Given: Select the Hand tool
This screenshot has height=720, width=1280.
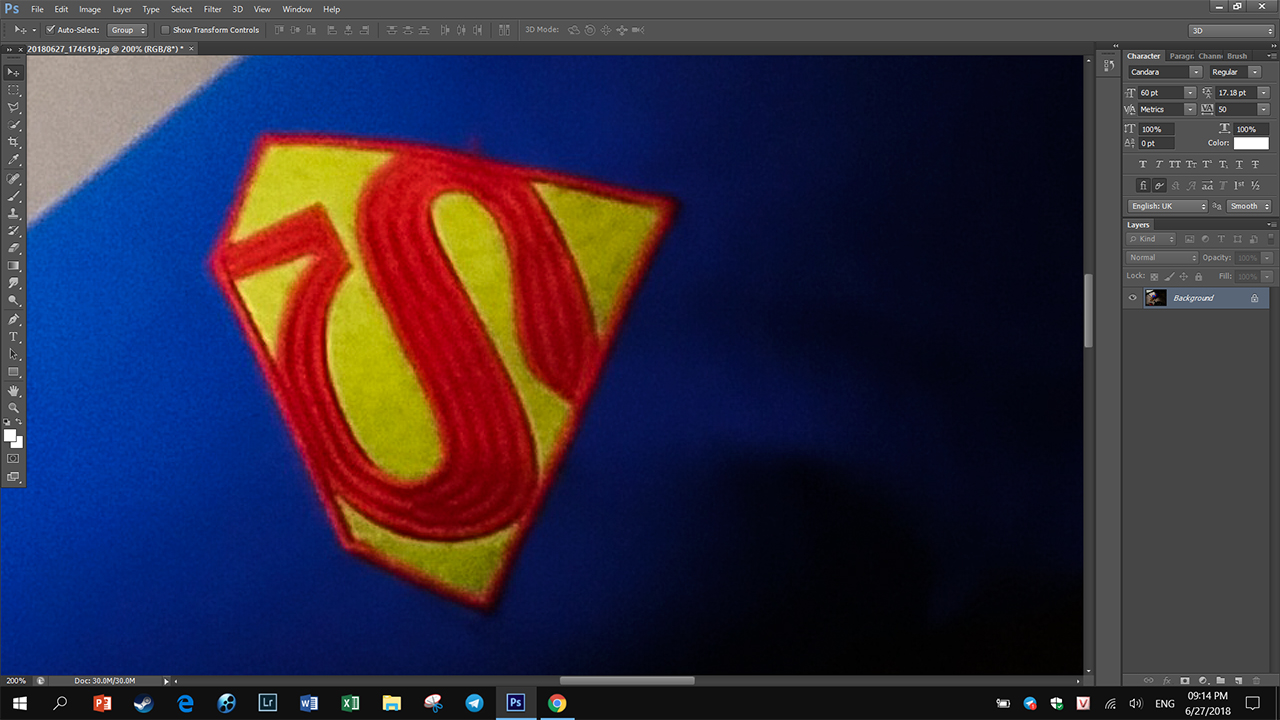Looking at the screenshot, I should tap(14, 390).
